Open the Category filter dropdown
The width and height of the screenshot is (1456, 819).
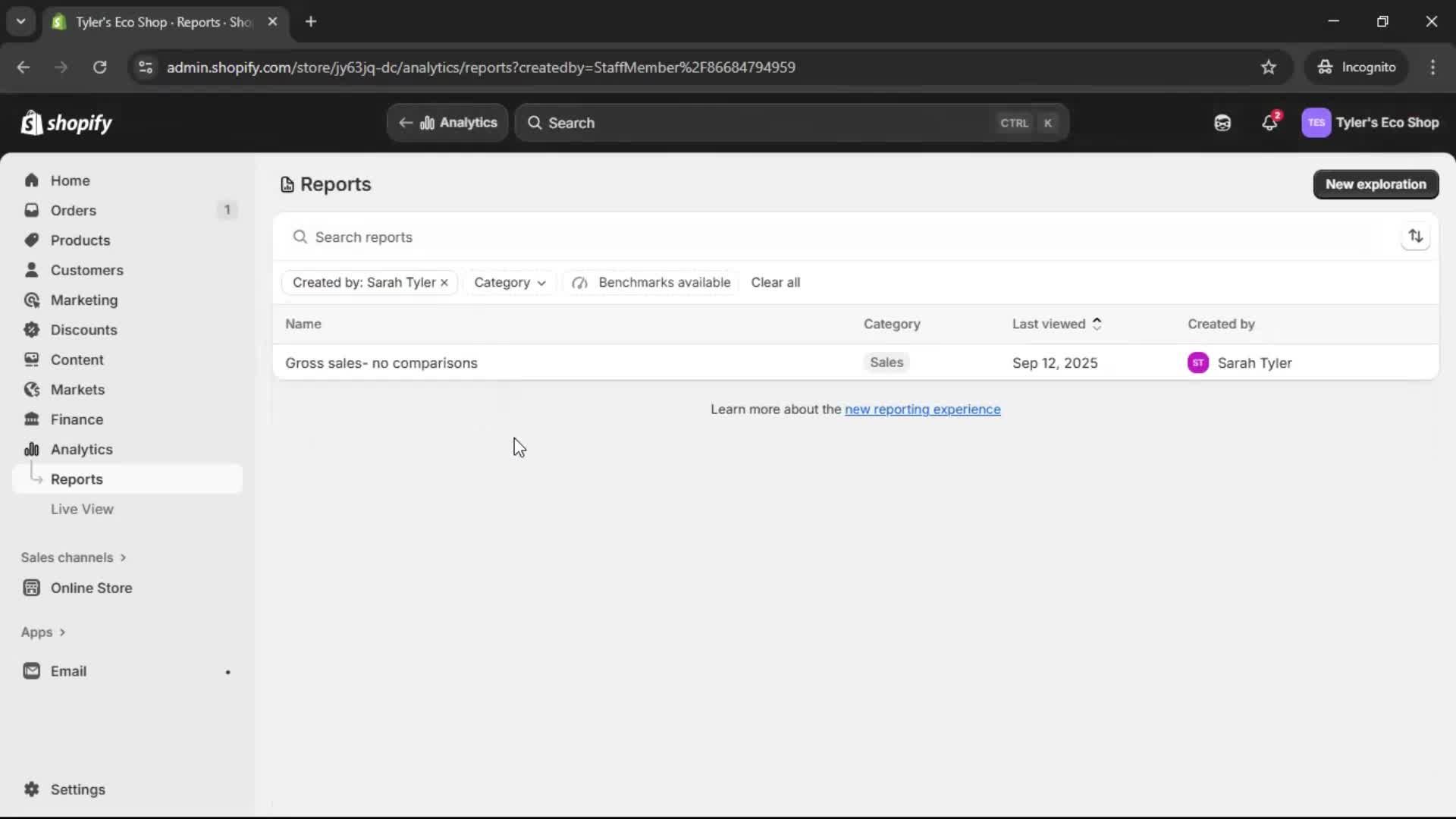click(510, 282)
